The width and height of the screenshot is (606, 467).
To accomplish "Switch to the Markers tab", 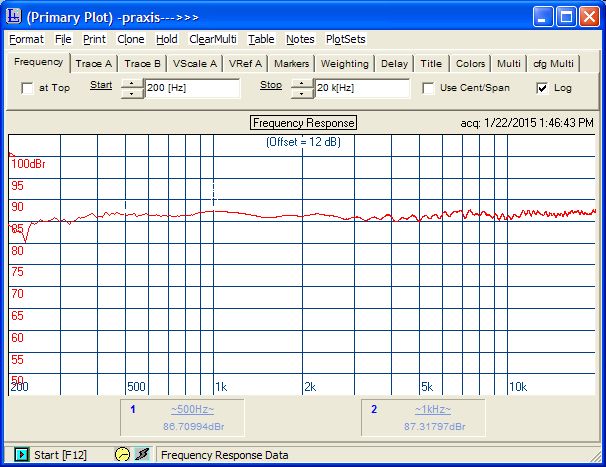I will (291, 63).
